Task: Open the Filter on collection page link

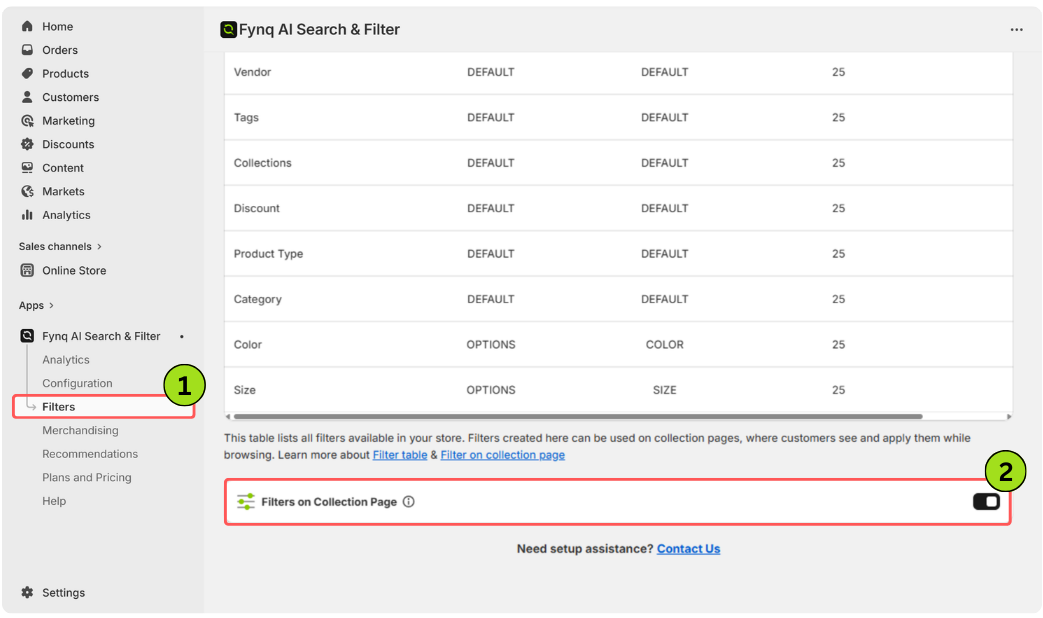Action: click(x=502, y=455)
